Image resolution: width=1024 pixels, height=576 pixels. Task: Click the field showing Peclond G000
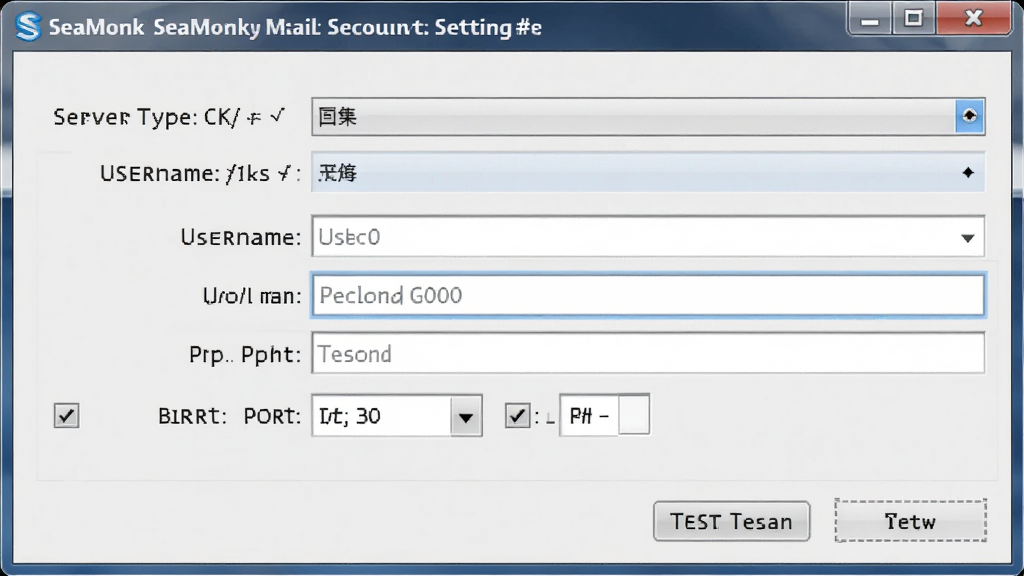coord(648,295)
